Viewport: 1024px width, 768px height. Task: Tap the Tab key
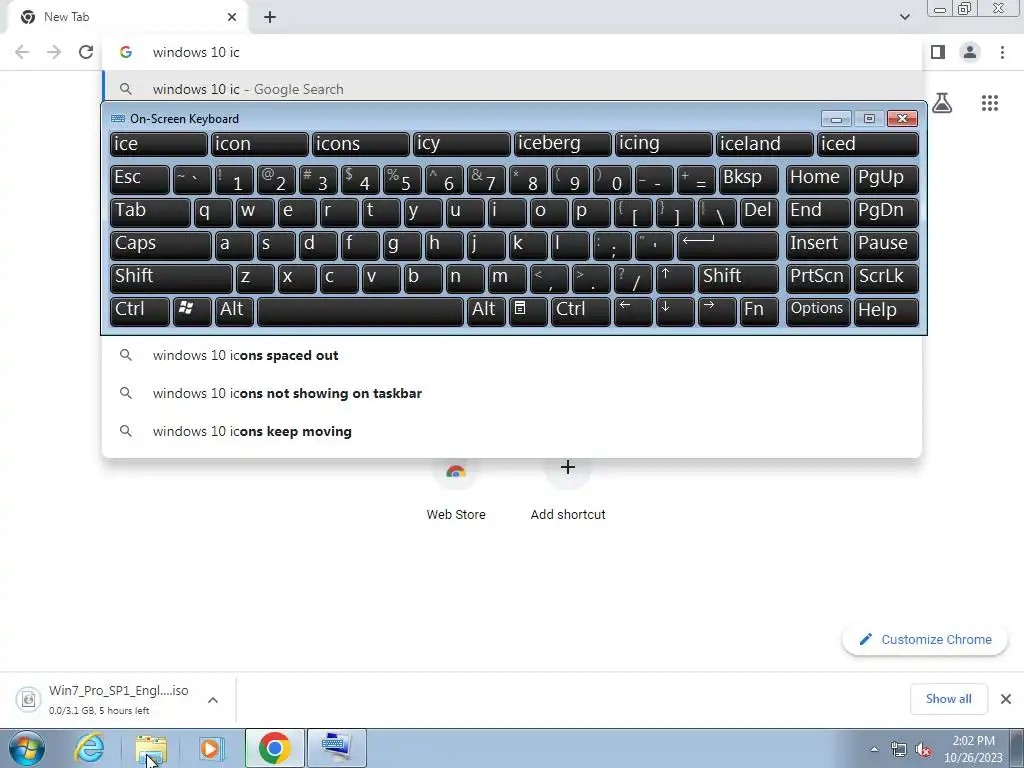[150, 212]
